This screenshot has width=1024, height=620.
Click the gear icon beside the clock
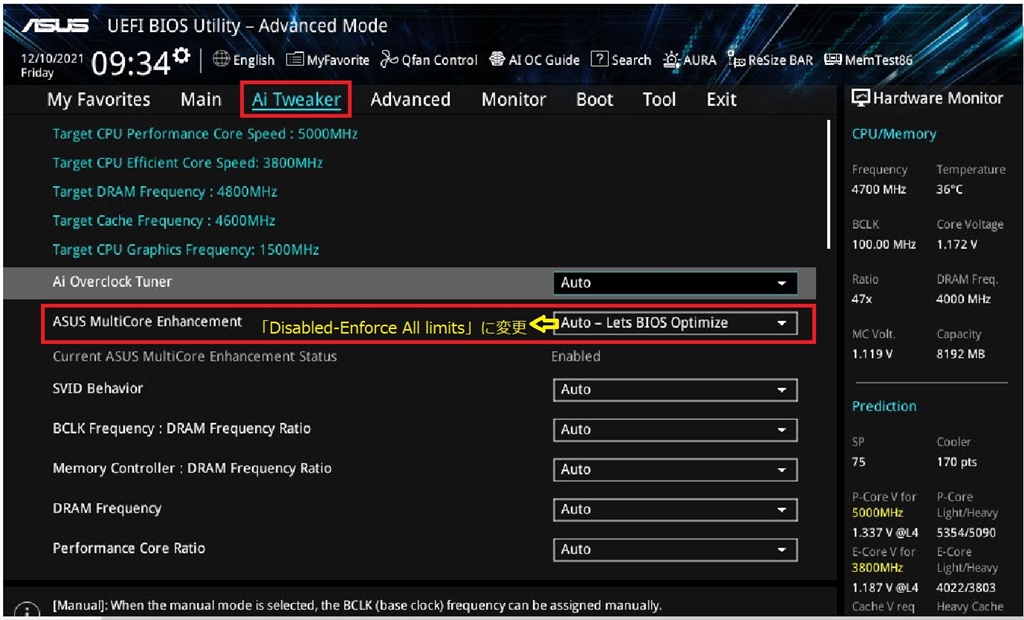point(182,55)
